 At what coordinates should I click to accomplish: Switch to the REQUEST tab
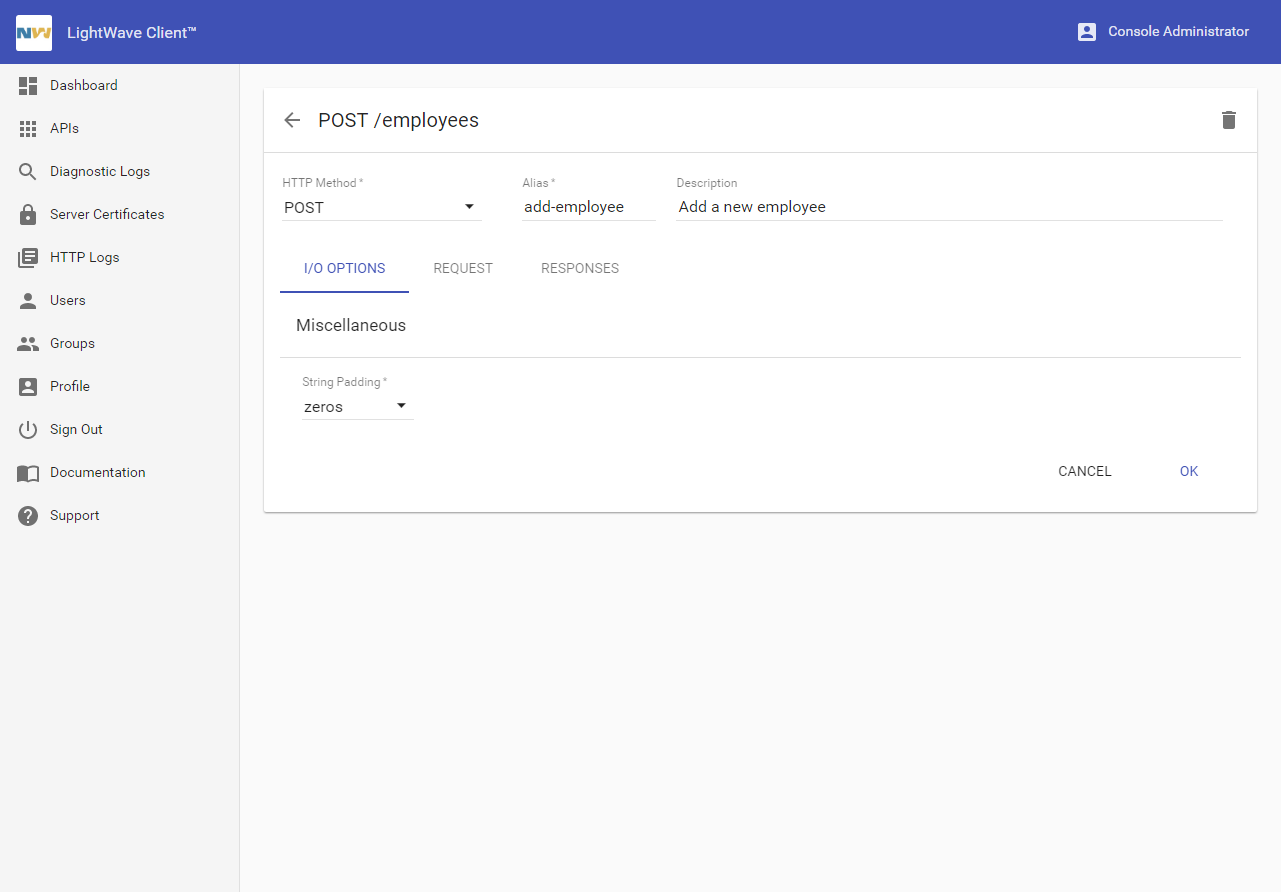click(463, 268)
